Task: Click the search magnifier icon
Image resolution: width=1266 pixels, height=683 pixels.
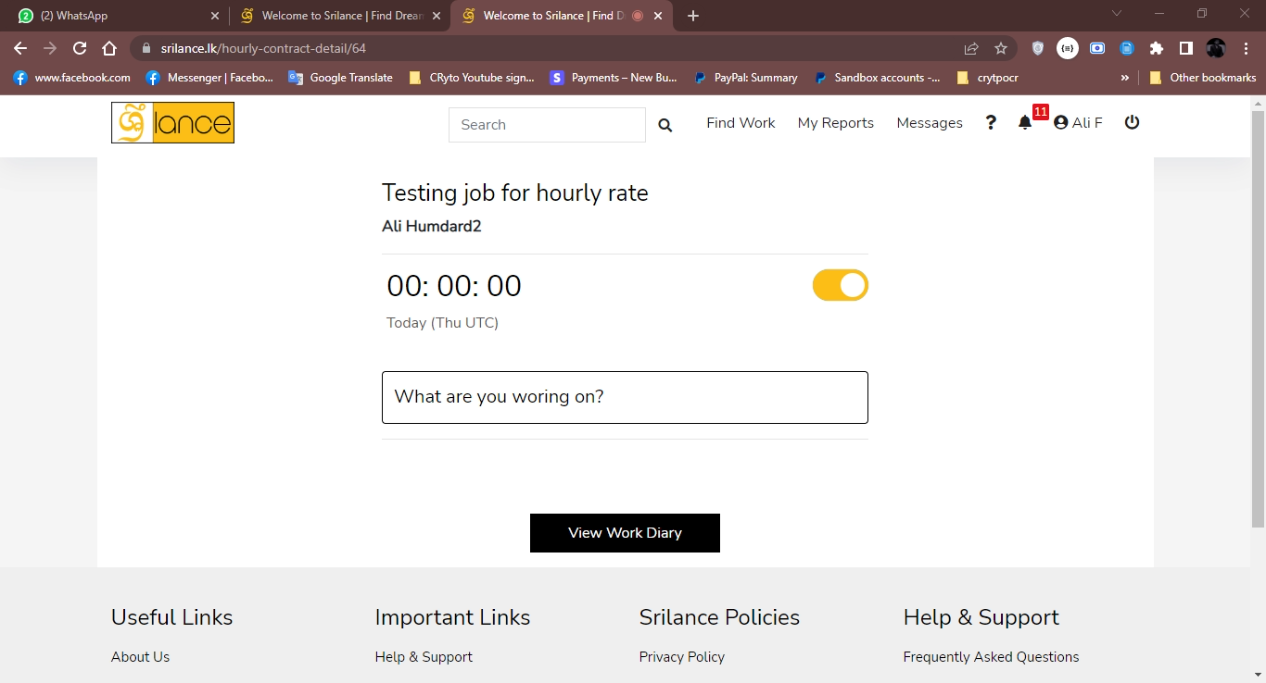Action: 665,125
